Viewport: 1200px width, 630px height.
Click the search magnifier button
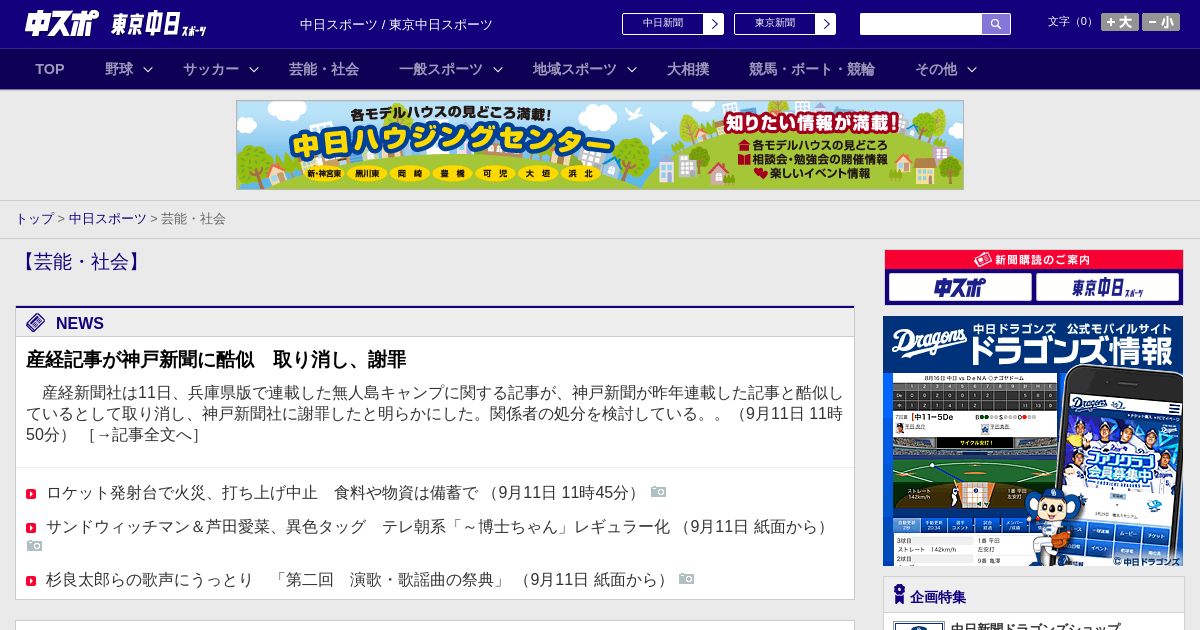tap(996, 24)
